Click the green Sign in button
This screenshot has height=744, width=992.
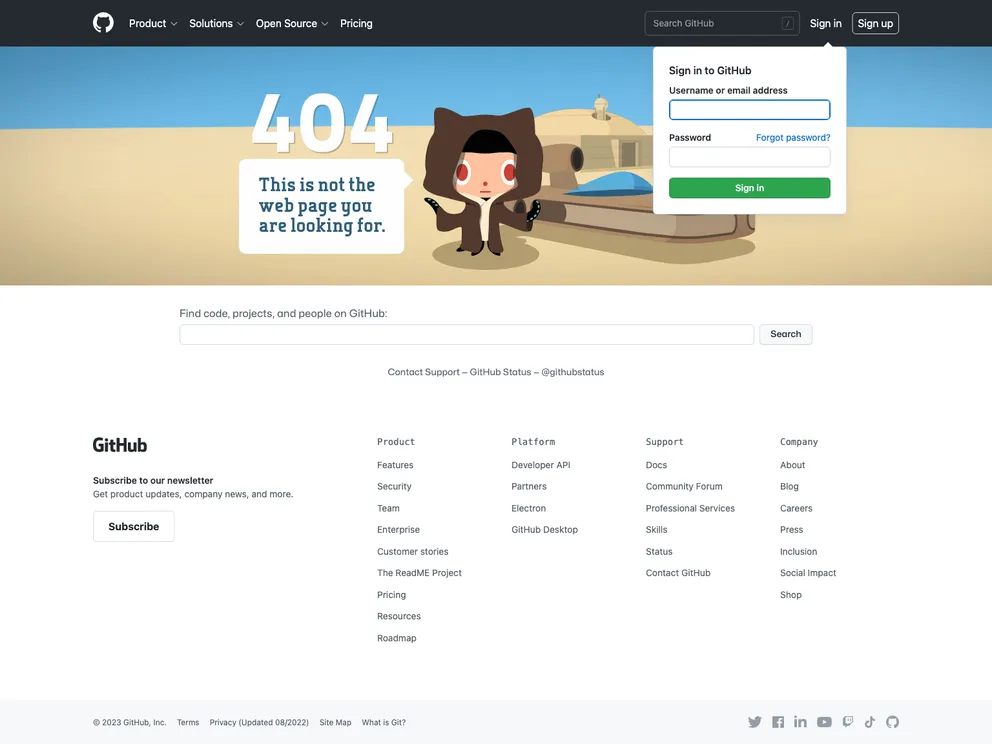[748, 187]
